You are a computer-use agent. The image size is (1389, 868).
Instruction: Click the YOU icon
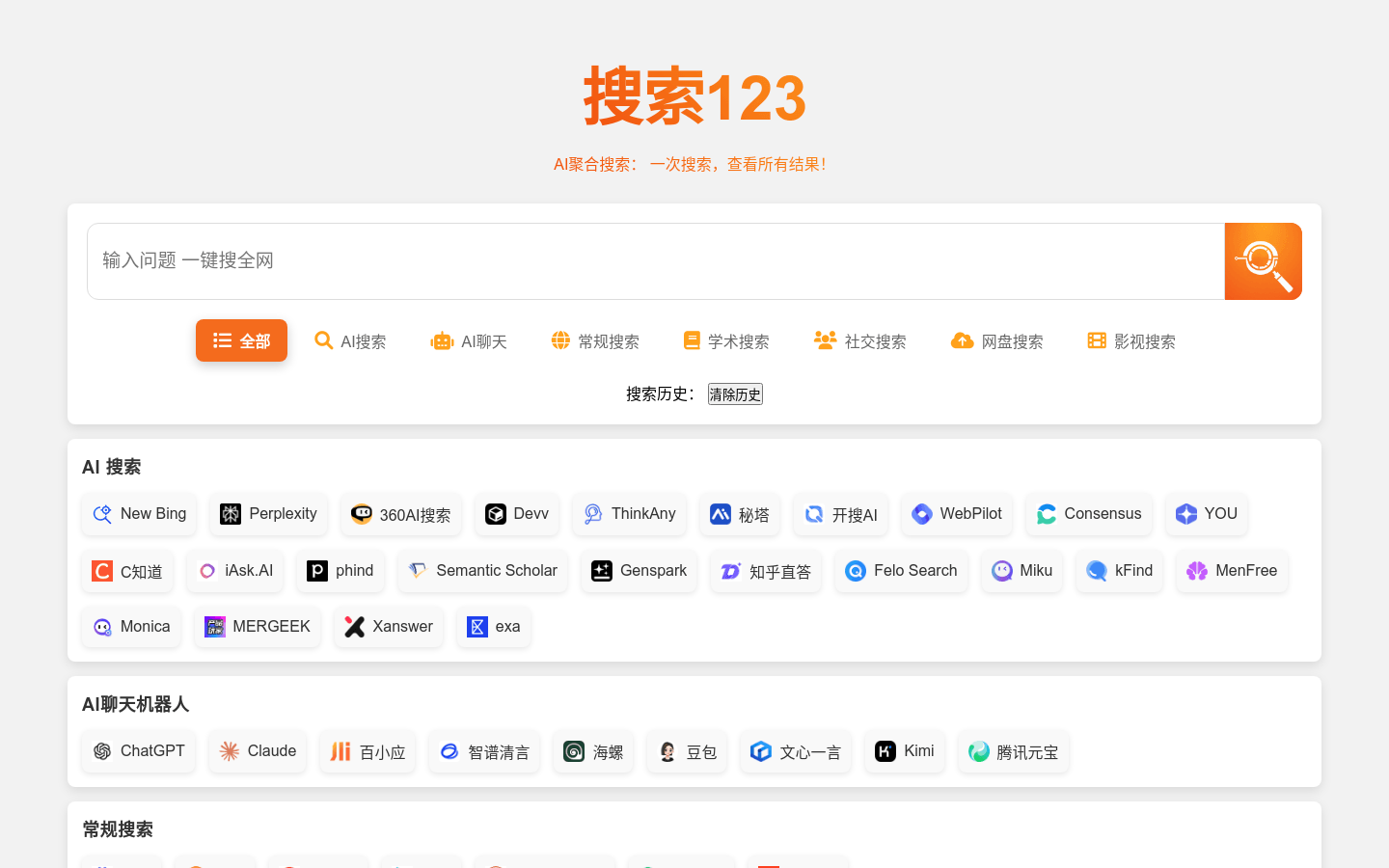(x=1186, y=514)
